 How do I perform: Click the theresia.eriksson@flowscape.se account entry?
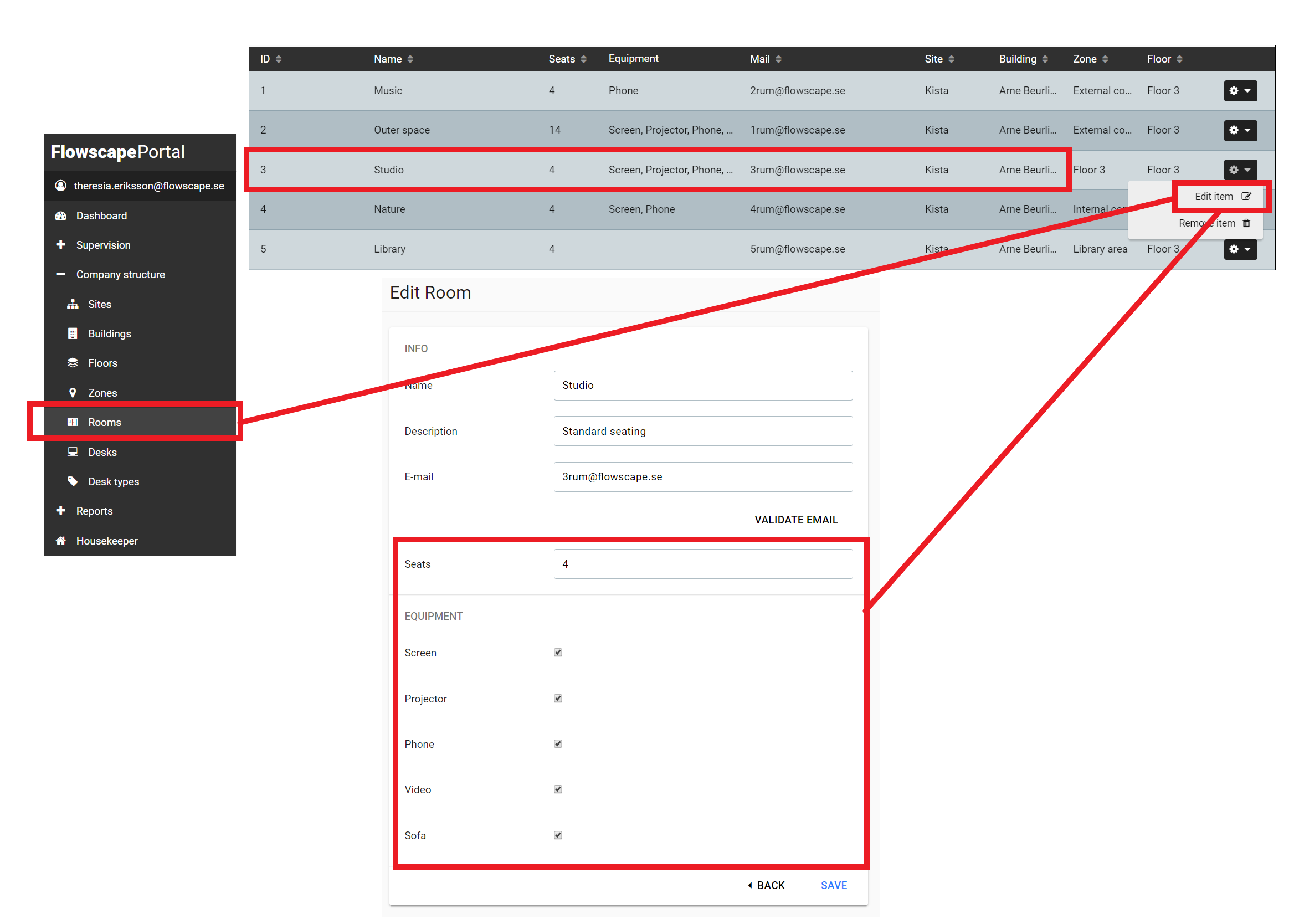point(140,186)
